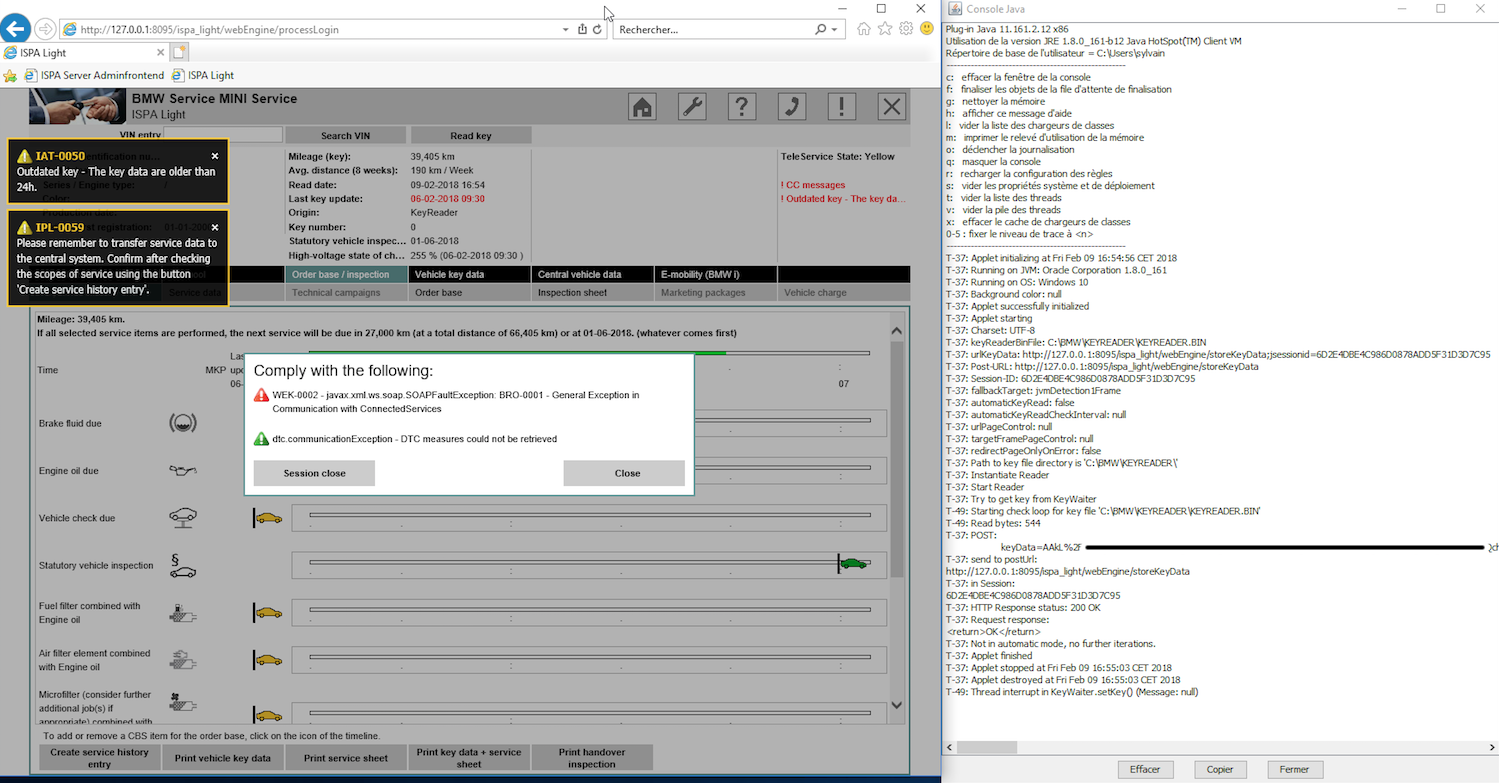Open the Order base sub-tab

[x=469, y=293]
